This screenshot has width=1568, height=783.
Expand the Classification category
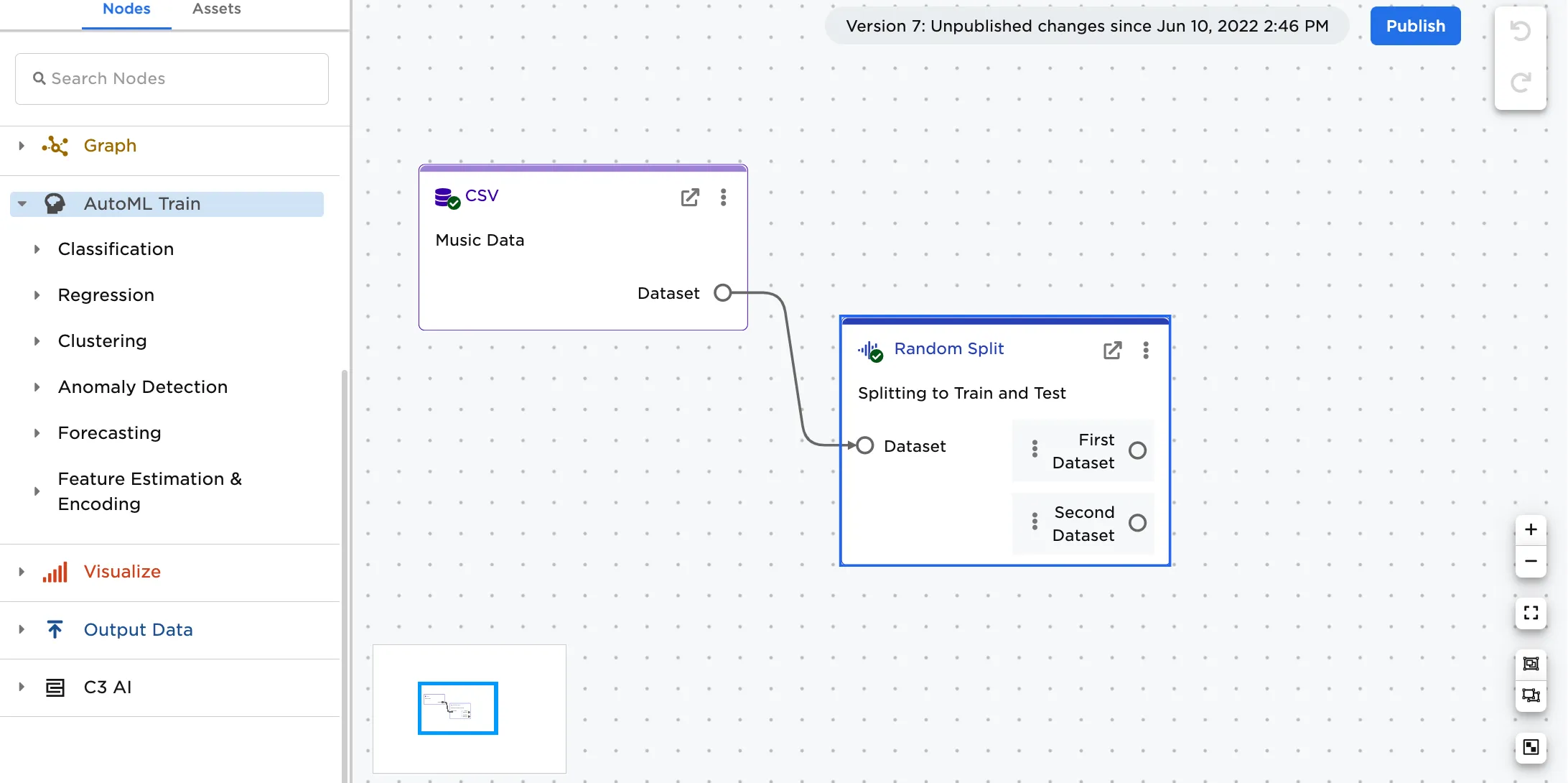[x=37, y=249]
